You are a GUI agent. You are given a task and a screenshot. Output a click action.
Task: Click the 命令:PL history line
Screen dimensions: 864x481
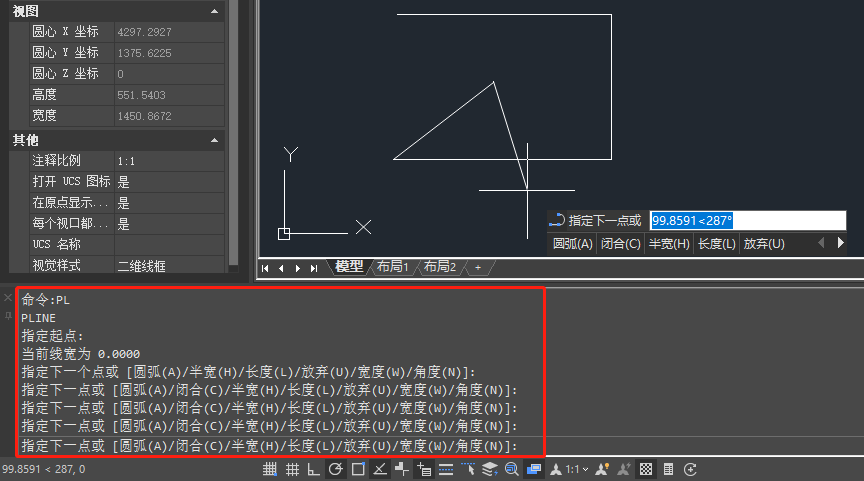46,300
